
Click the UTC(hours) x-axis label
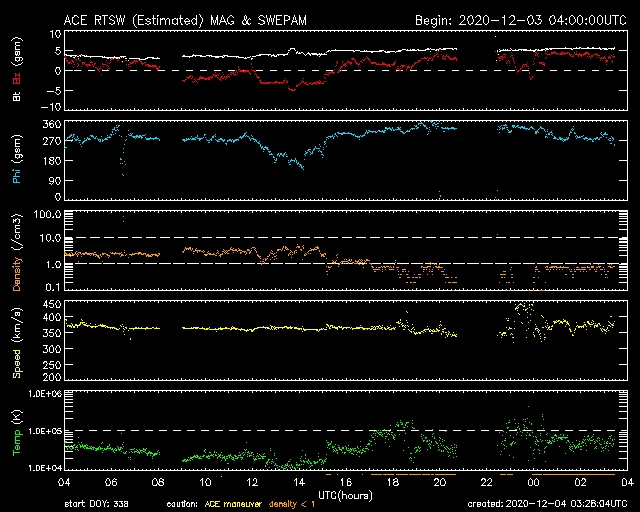(346, 494)
